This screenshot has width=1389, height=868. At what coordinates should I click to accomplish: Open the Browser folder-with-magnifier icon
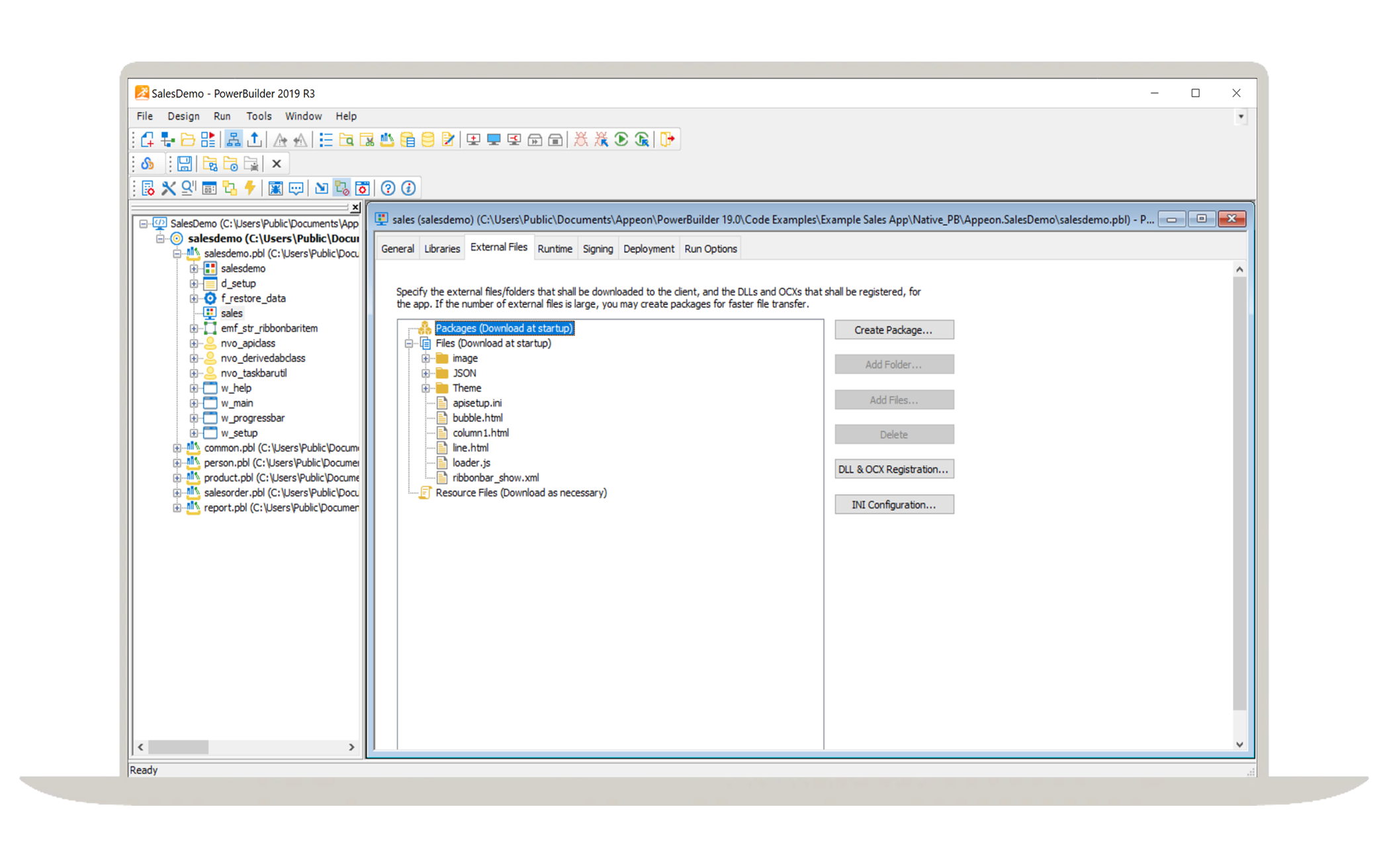346,140
